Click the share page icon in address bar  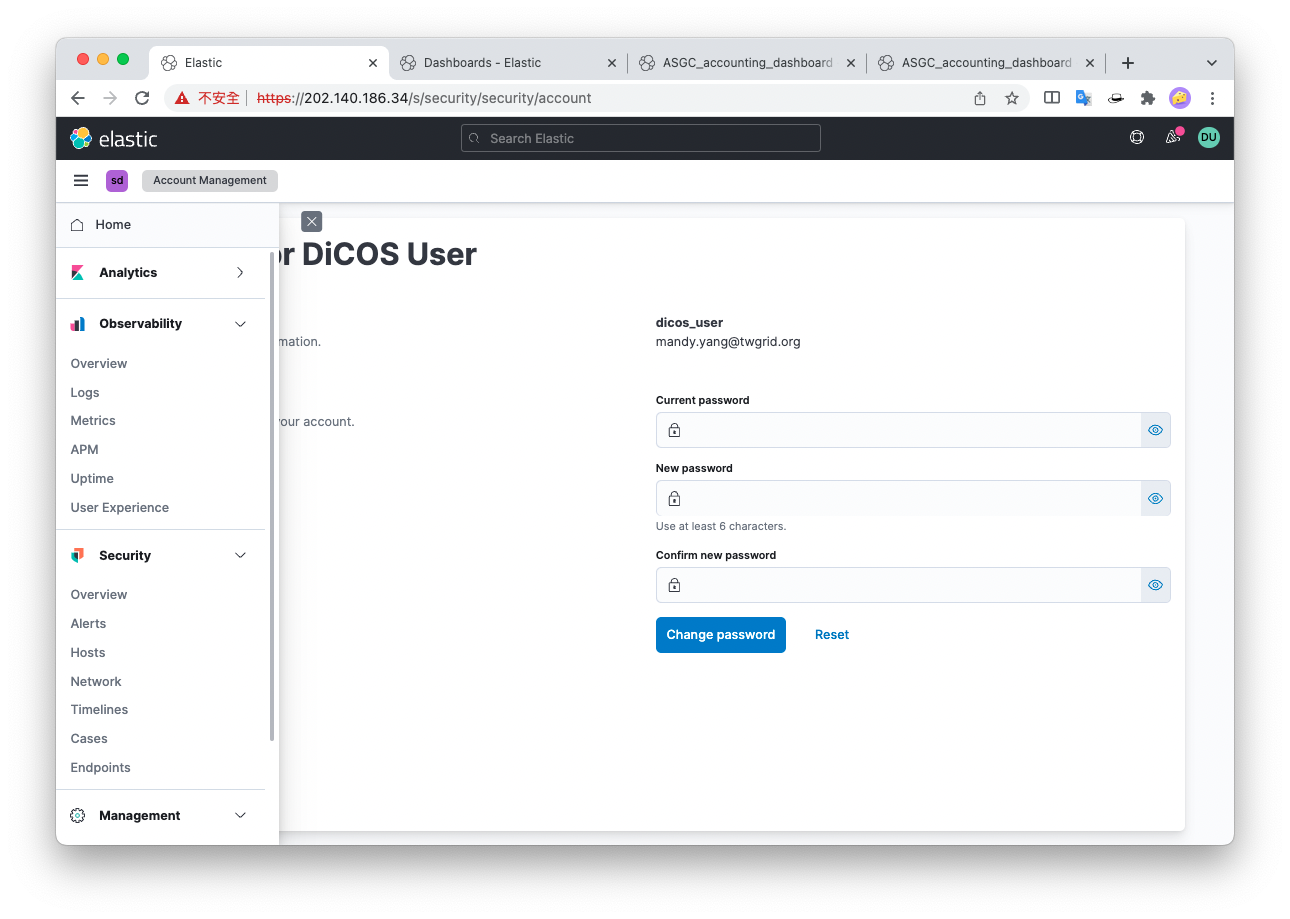click(980, 98)
